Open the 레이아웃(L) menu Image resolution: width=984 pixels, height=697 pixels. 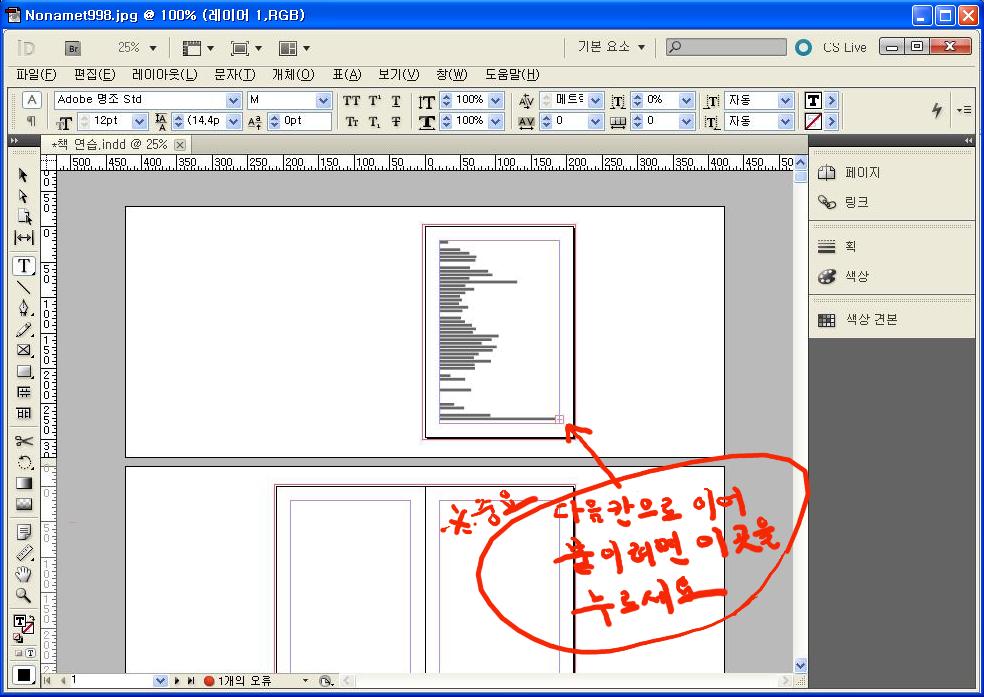164,75
